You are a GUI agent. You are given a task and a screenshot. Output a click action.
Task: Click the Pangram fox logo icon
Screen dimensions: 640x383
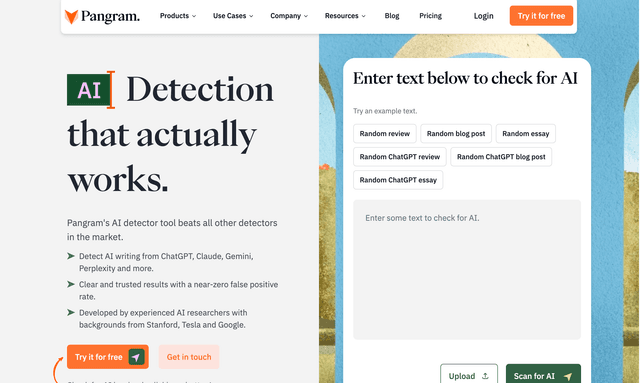tap(71, 16)
